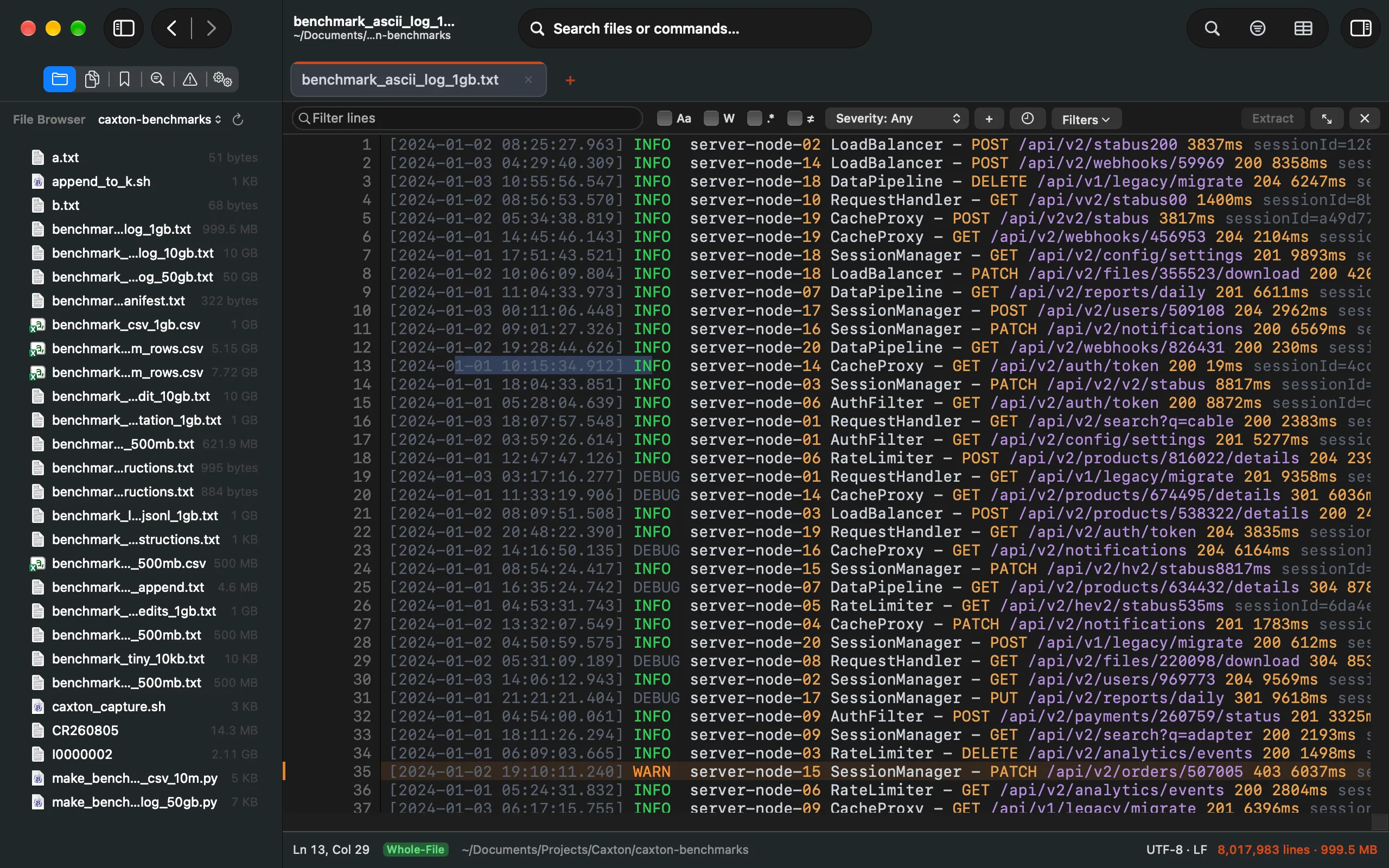Open the search magnifier sidebar panel

point(157,79)
